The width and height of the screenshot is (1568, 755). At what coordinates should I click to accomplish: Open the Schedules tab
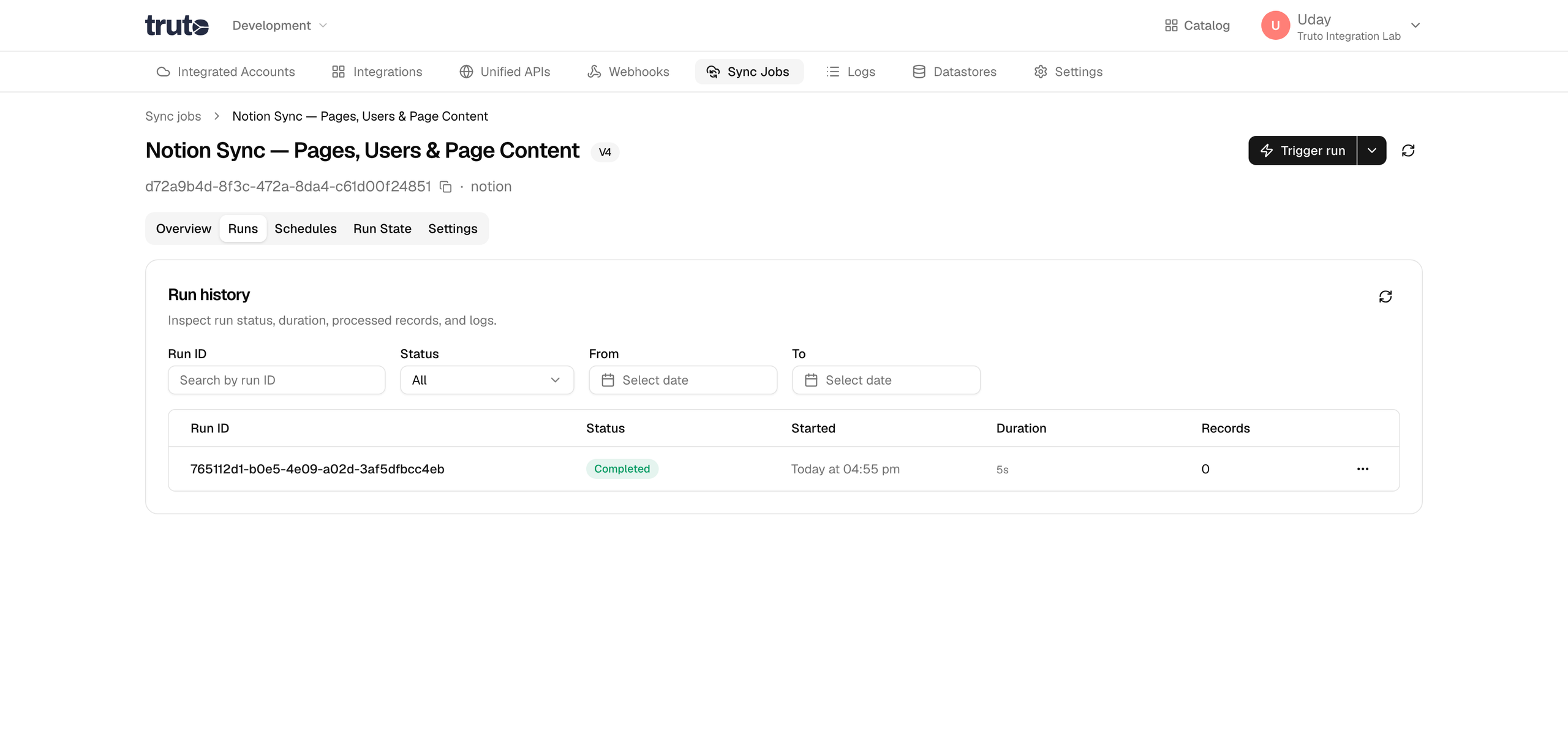(306, 228)
